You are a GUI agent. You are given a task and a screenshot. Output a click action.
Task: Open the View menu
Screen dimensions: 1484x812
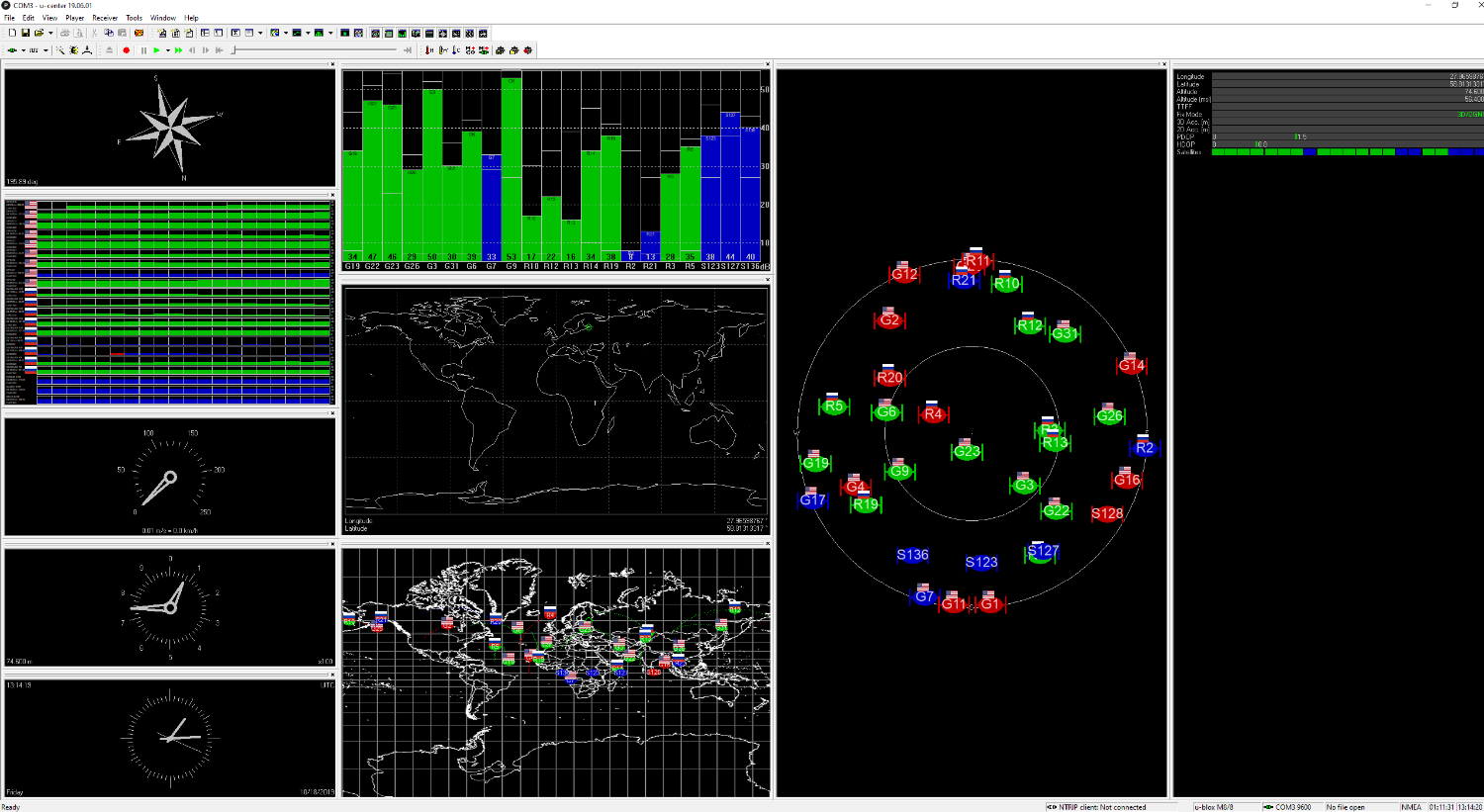(49, 18)
